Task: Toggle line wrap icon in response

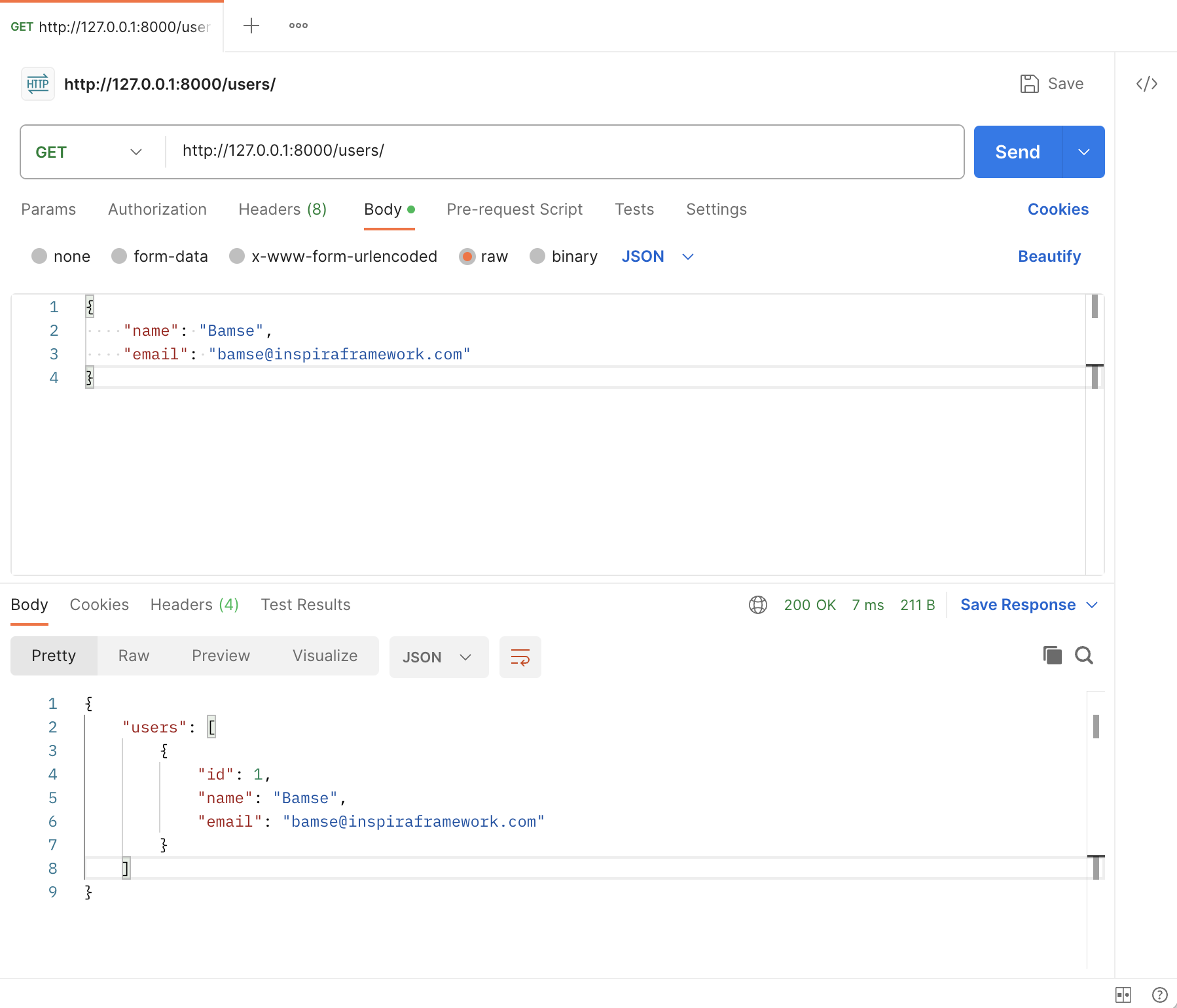Action: (520, 657)
